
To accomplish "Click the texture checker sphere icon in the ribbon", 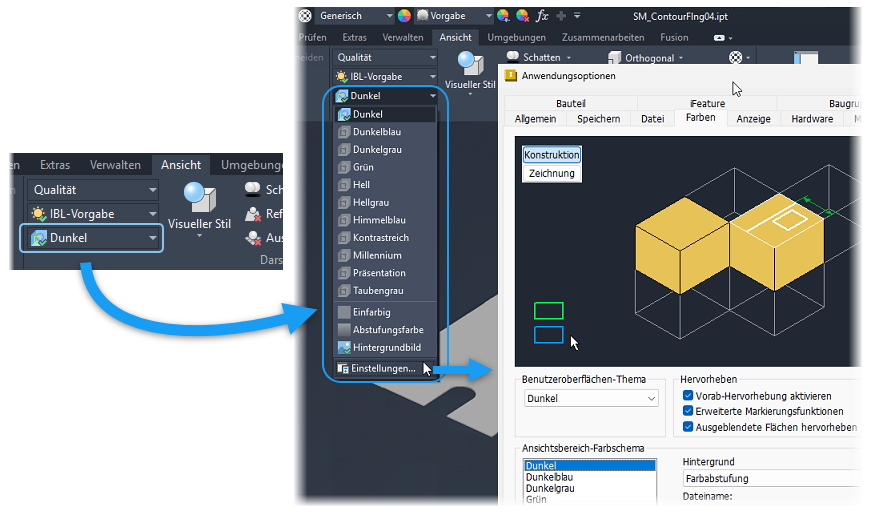I will (x=736, y=57).
